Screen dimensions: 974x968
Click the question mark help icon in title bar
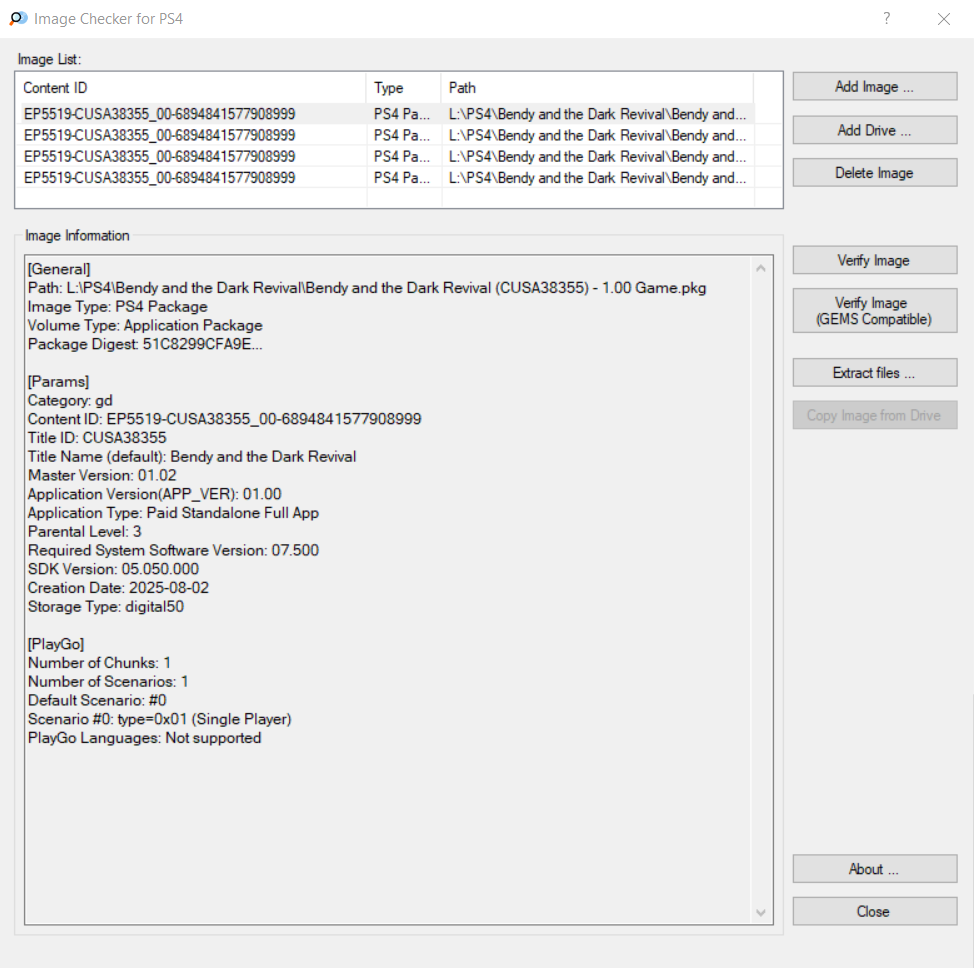(886, 19)
